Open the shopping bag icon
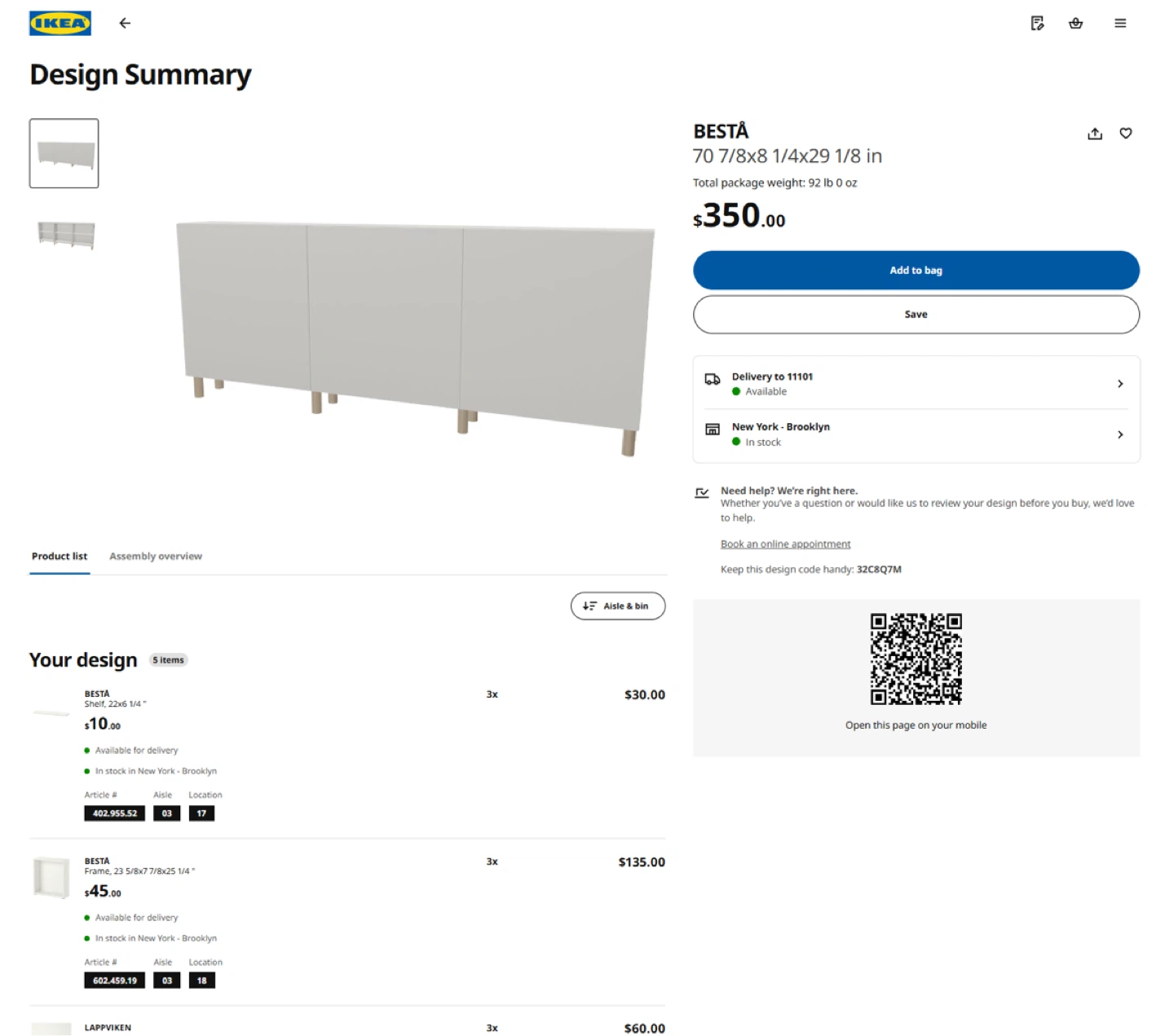 1076,23
